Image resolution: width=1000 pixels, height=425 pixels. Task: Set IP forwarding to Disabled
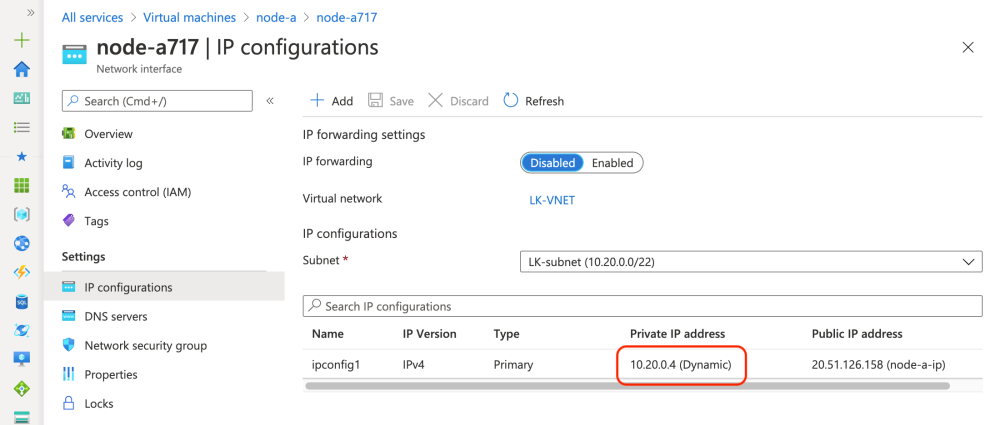click(552, 163)
